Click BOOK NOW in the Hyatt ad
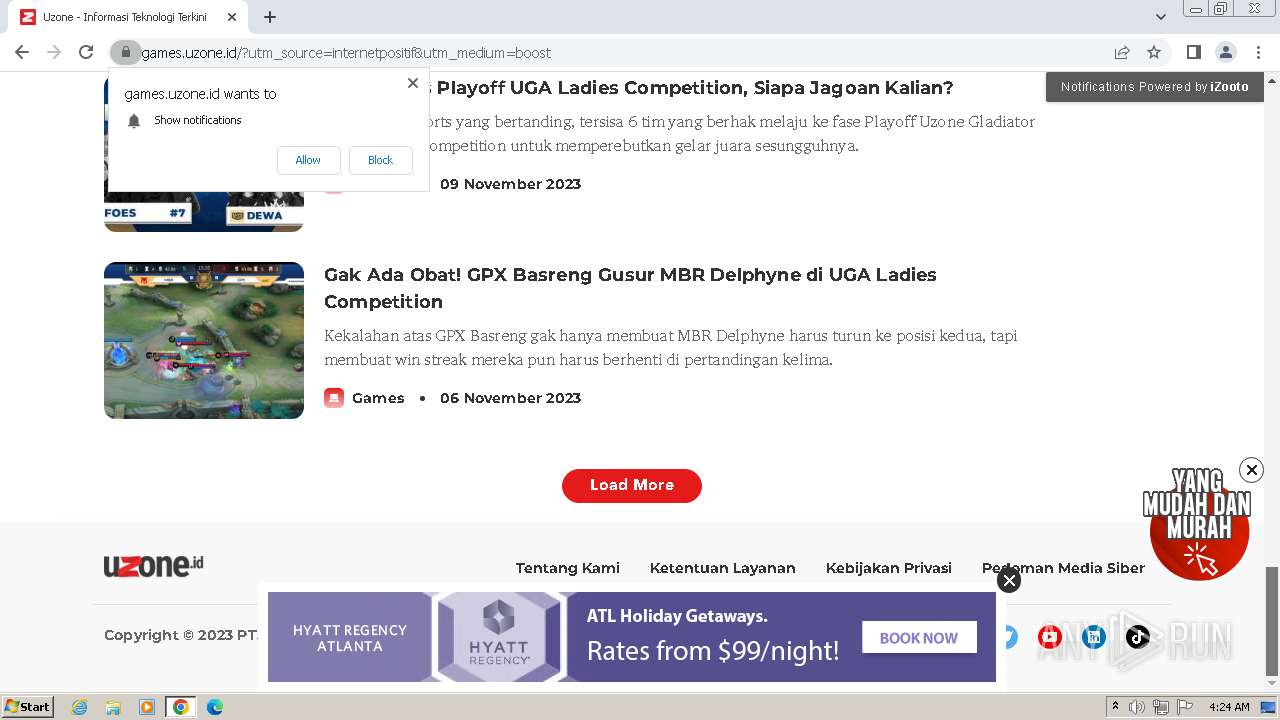This screenshot has width=1280, height=720. (919, 637)
